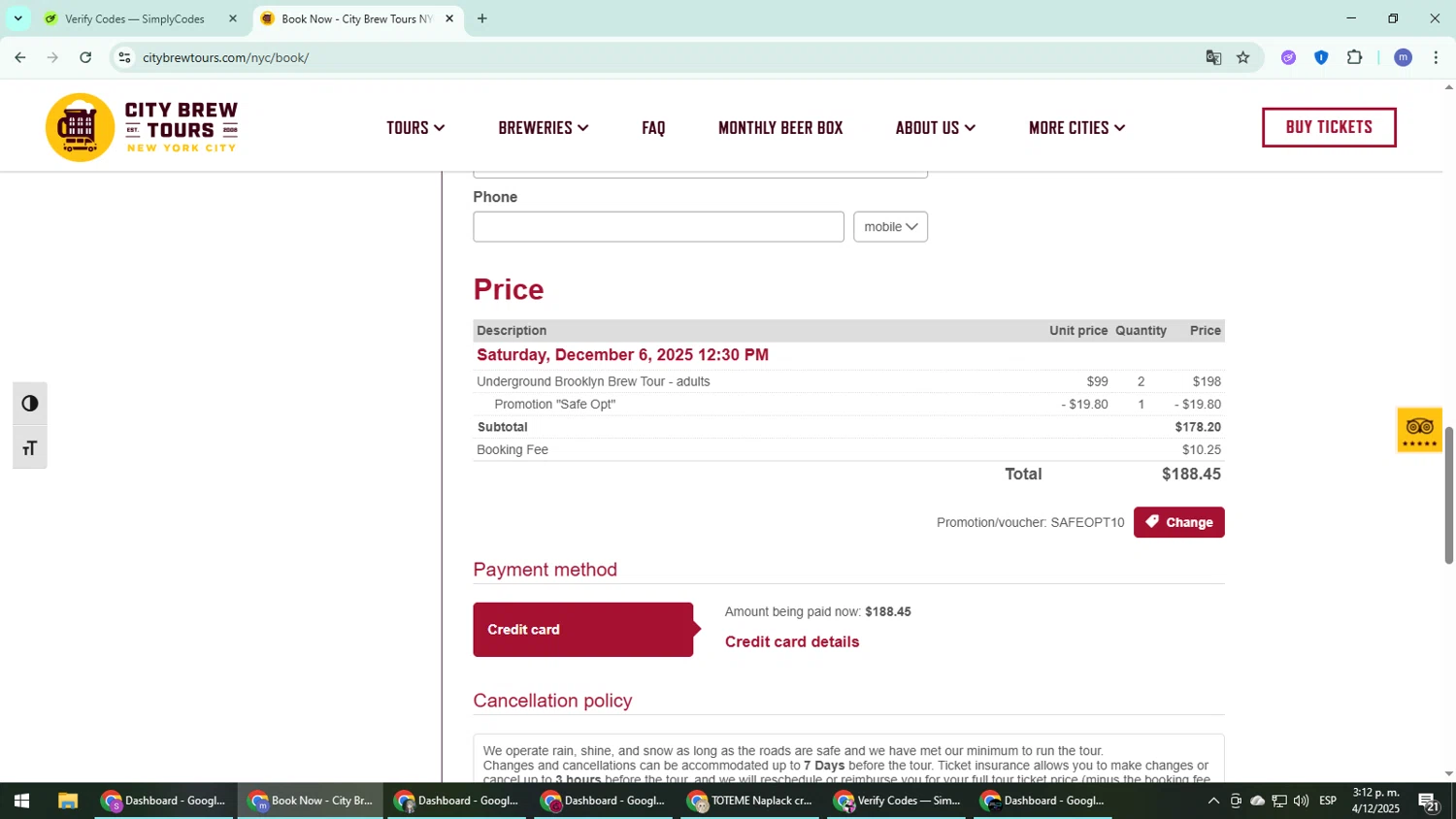Open File Explorer from taskbar

67,801
